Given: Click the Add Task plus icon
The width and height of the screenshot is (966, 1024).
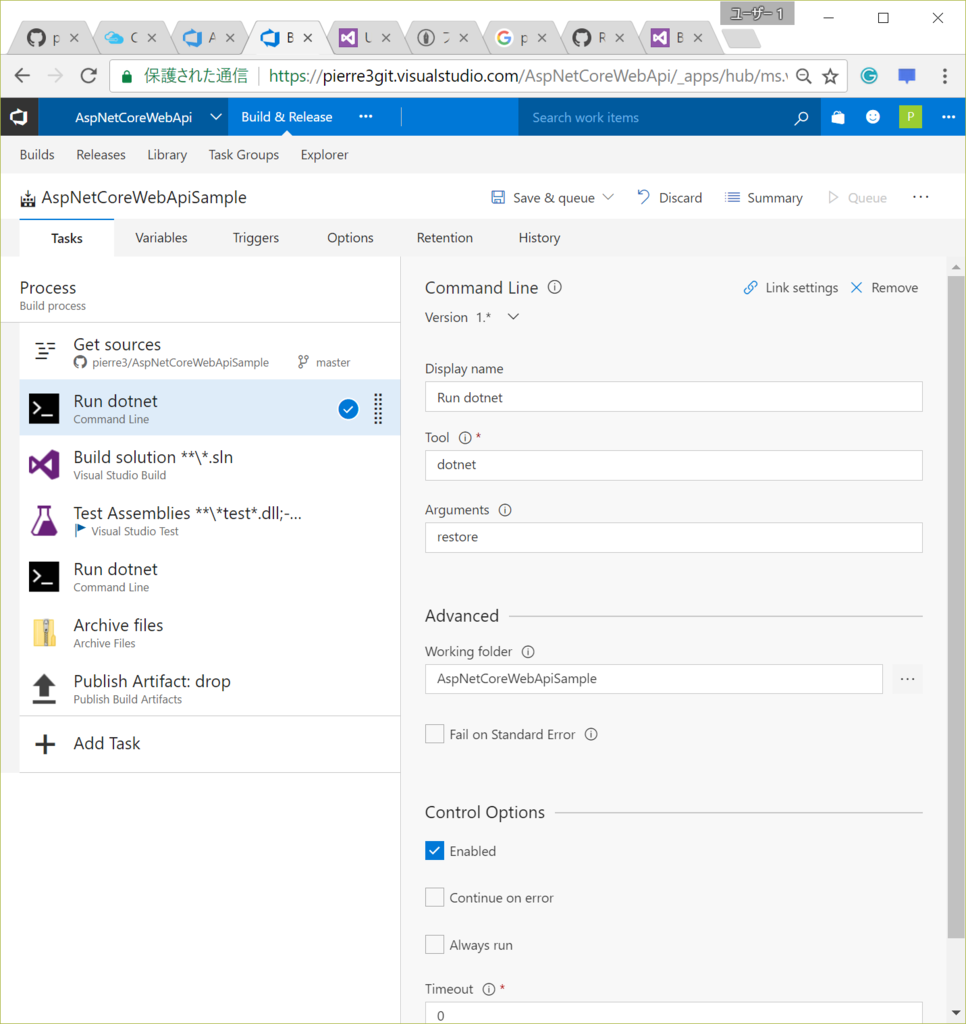Looking at the screenshot, I should point(44,744).
